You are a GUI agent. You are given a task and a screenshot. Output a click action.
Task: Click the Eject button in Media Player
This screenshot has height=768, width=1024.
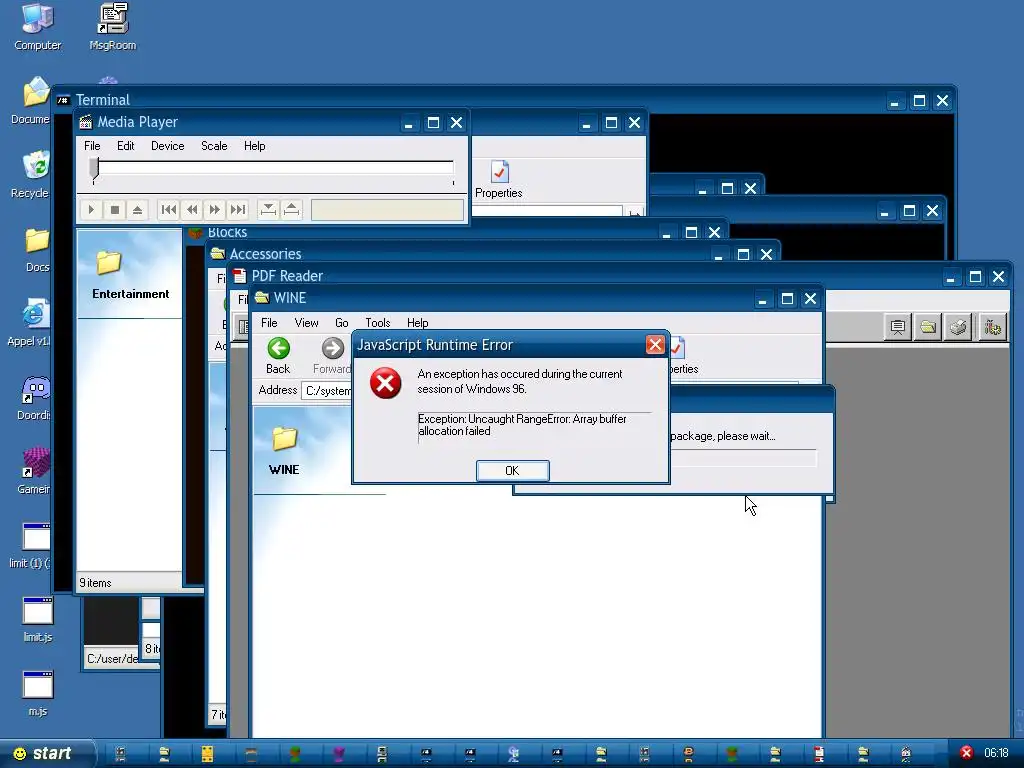click(137, 210)
